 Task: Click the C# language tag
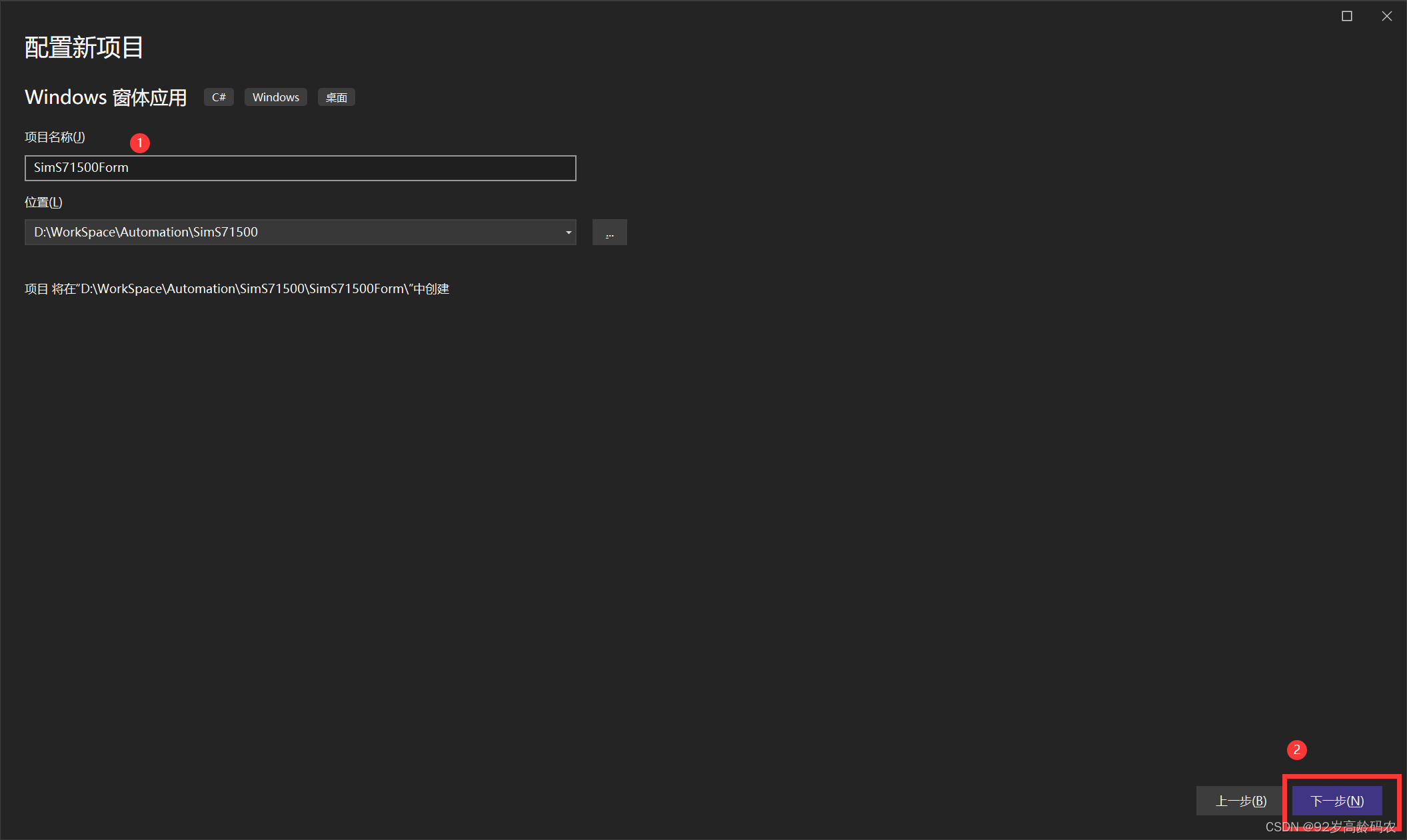tap(219, 97)
